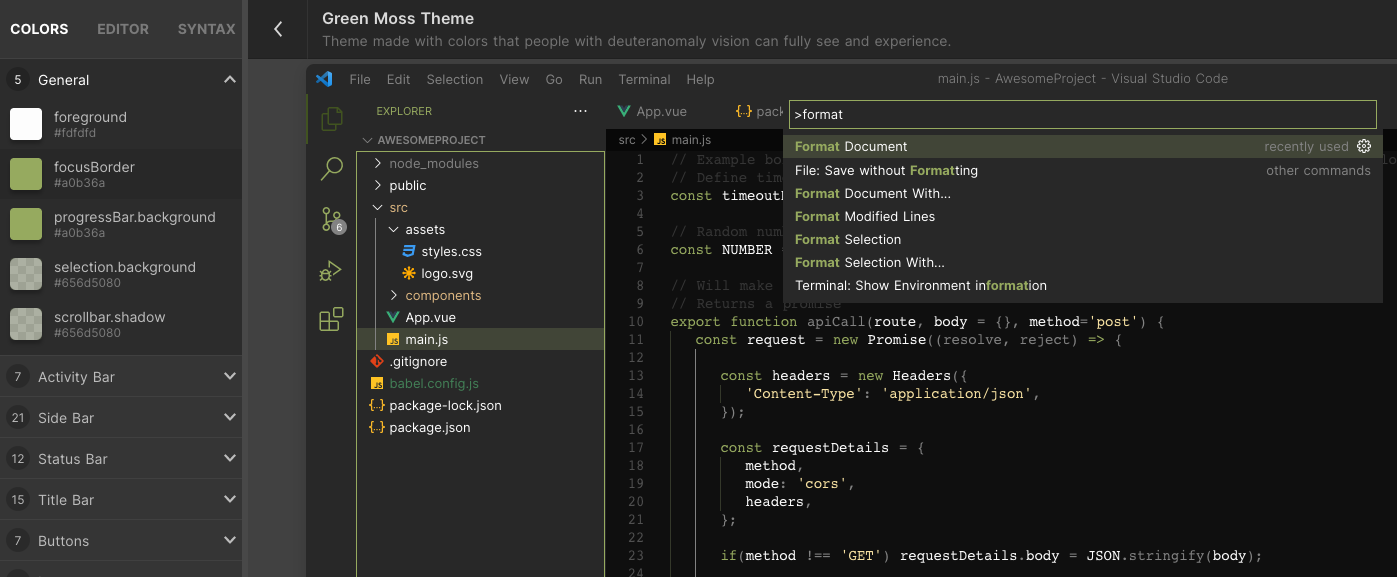Select the Green Moss Theme title
Viewport: 1397px width, 577px height.
coord(398,18)
